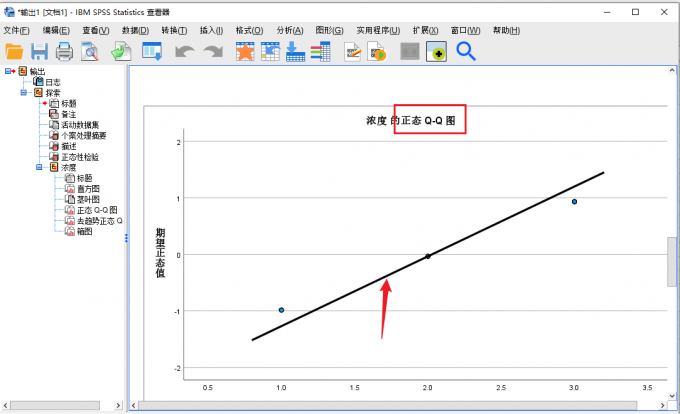The width and height of the screenshot is (680, 414).
Task: Select 茎叶图 in the outline tree
Action: [x=88, y=199]
